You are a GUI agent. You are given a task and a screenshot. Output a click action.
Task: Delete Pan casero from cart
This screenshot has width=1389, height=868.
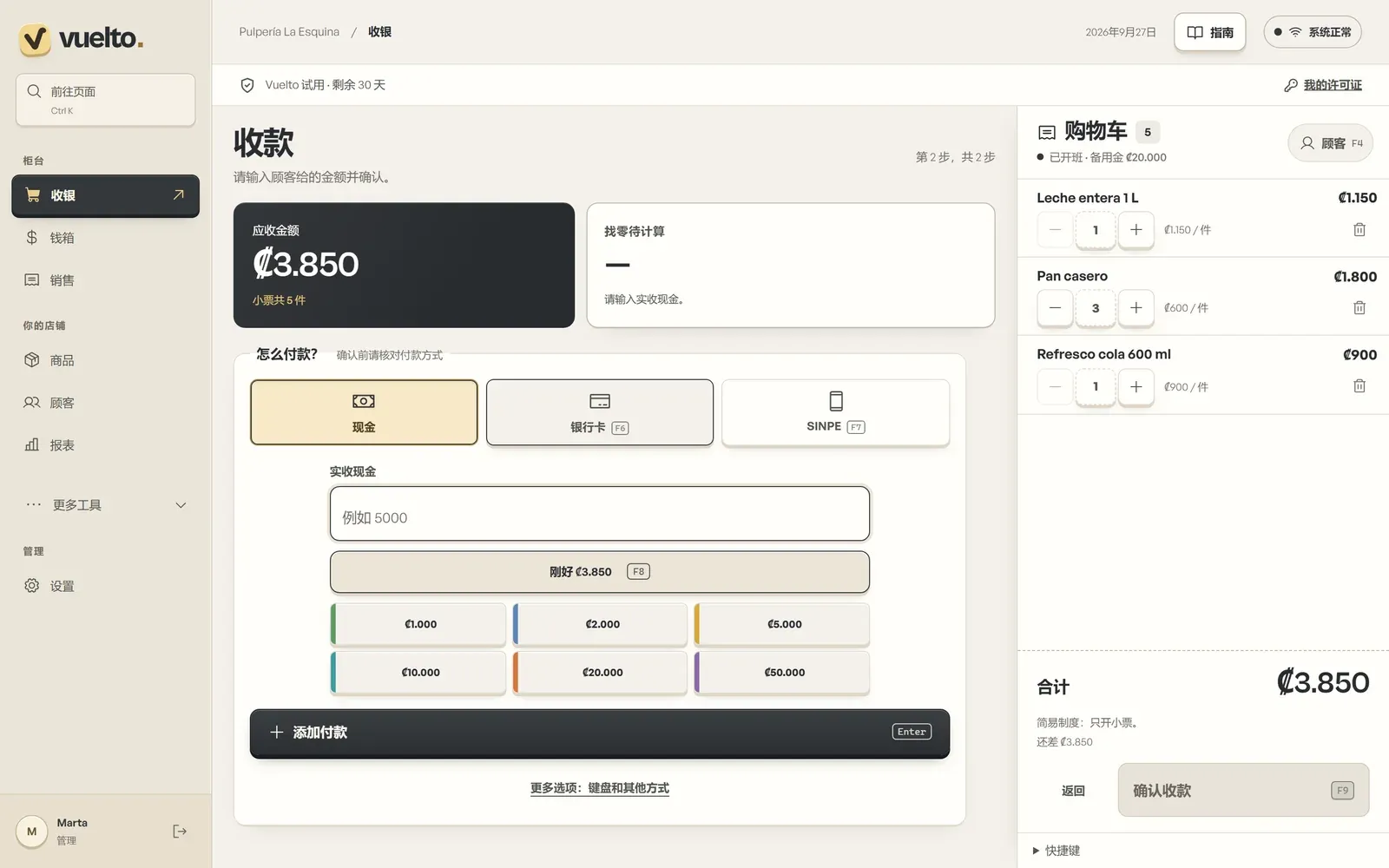[x=1359, y=308]
